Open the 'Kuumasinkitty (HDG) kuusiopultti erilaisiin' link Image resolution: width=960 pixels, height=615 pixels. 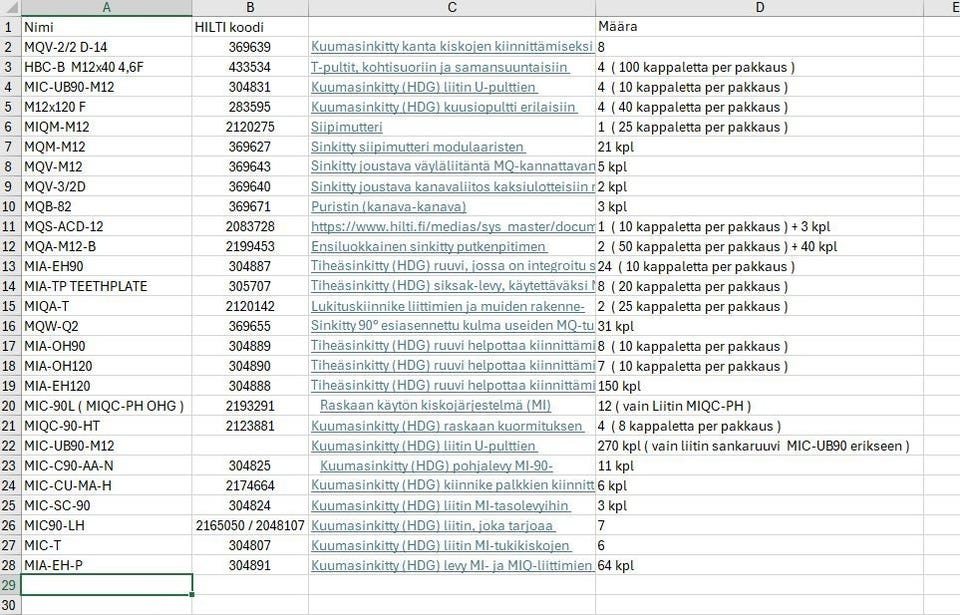click(x=443, y=107)
